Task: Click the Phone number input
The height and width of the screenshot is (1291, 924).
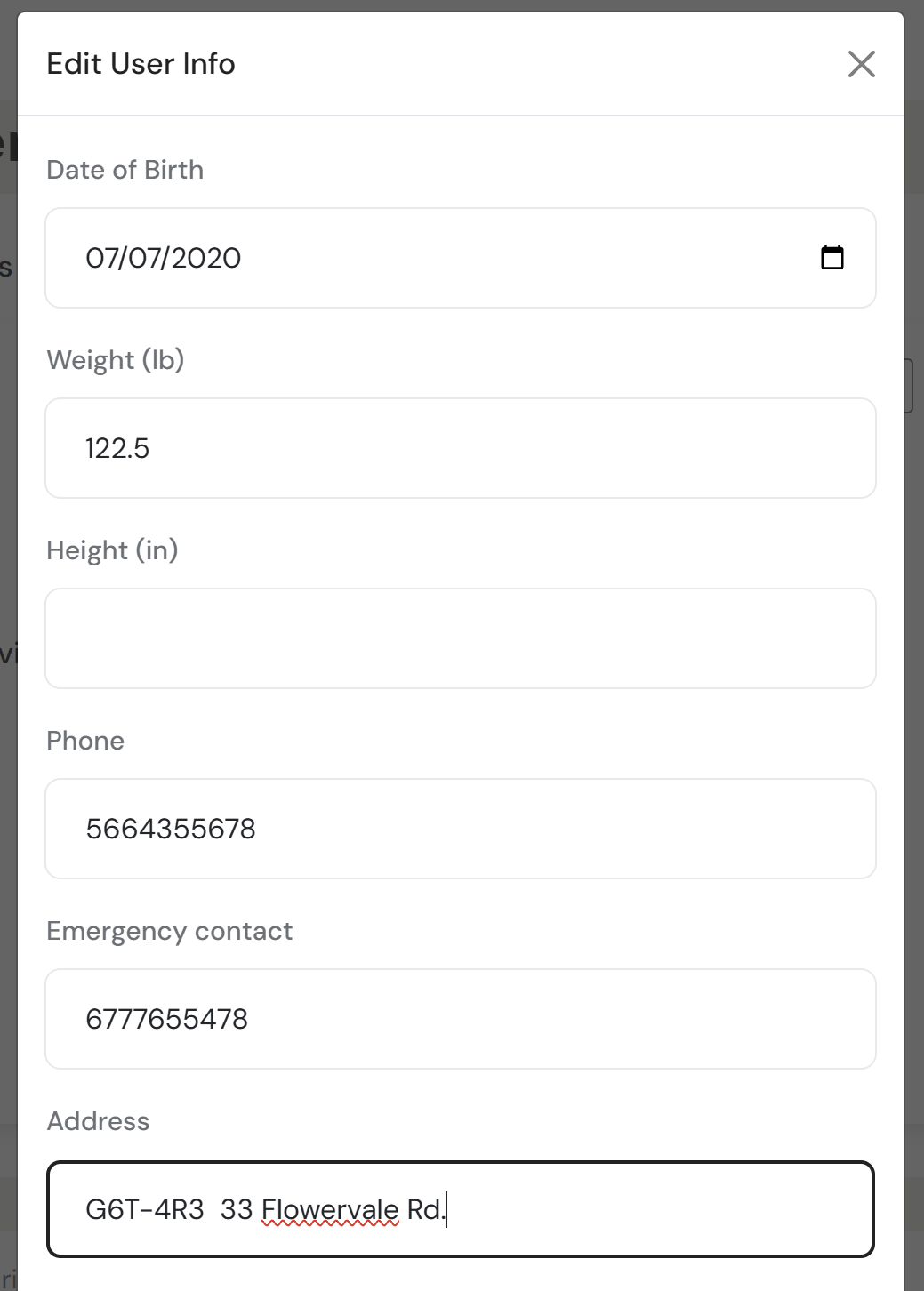Action: (x=460, y=829)
